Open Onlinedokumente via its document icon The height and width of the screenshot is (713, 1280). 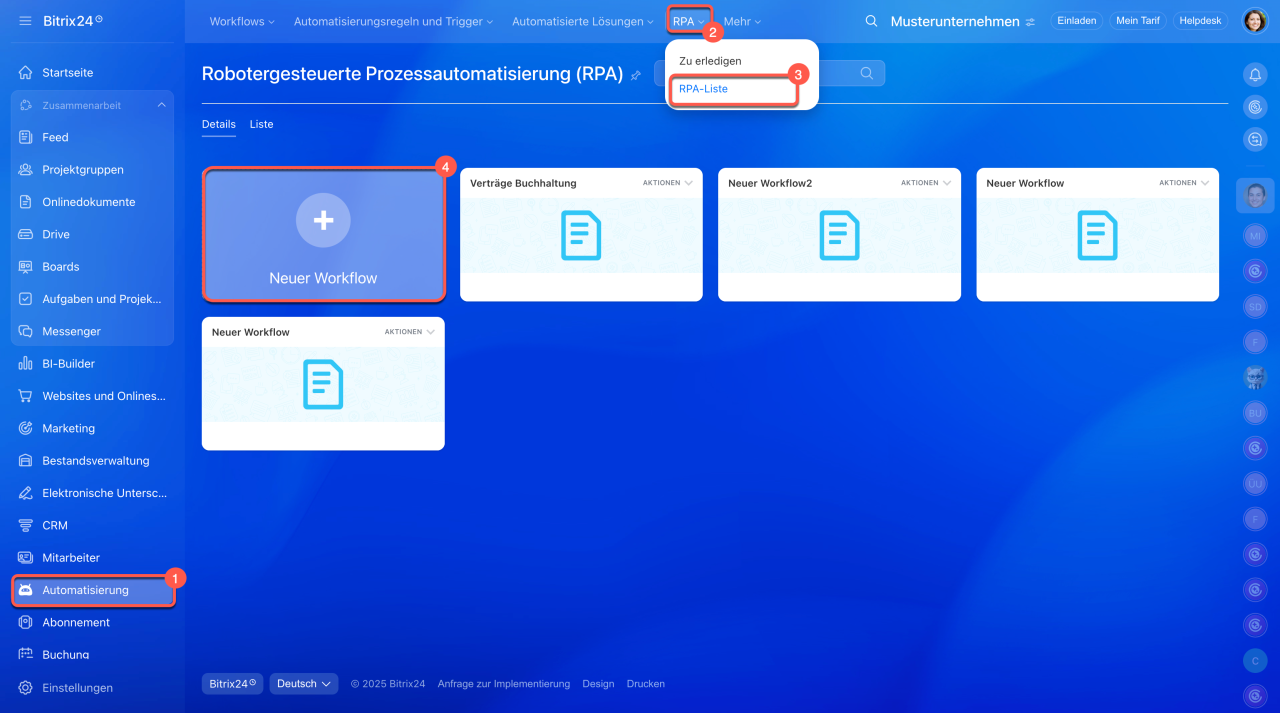[26, 202]
